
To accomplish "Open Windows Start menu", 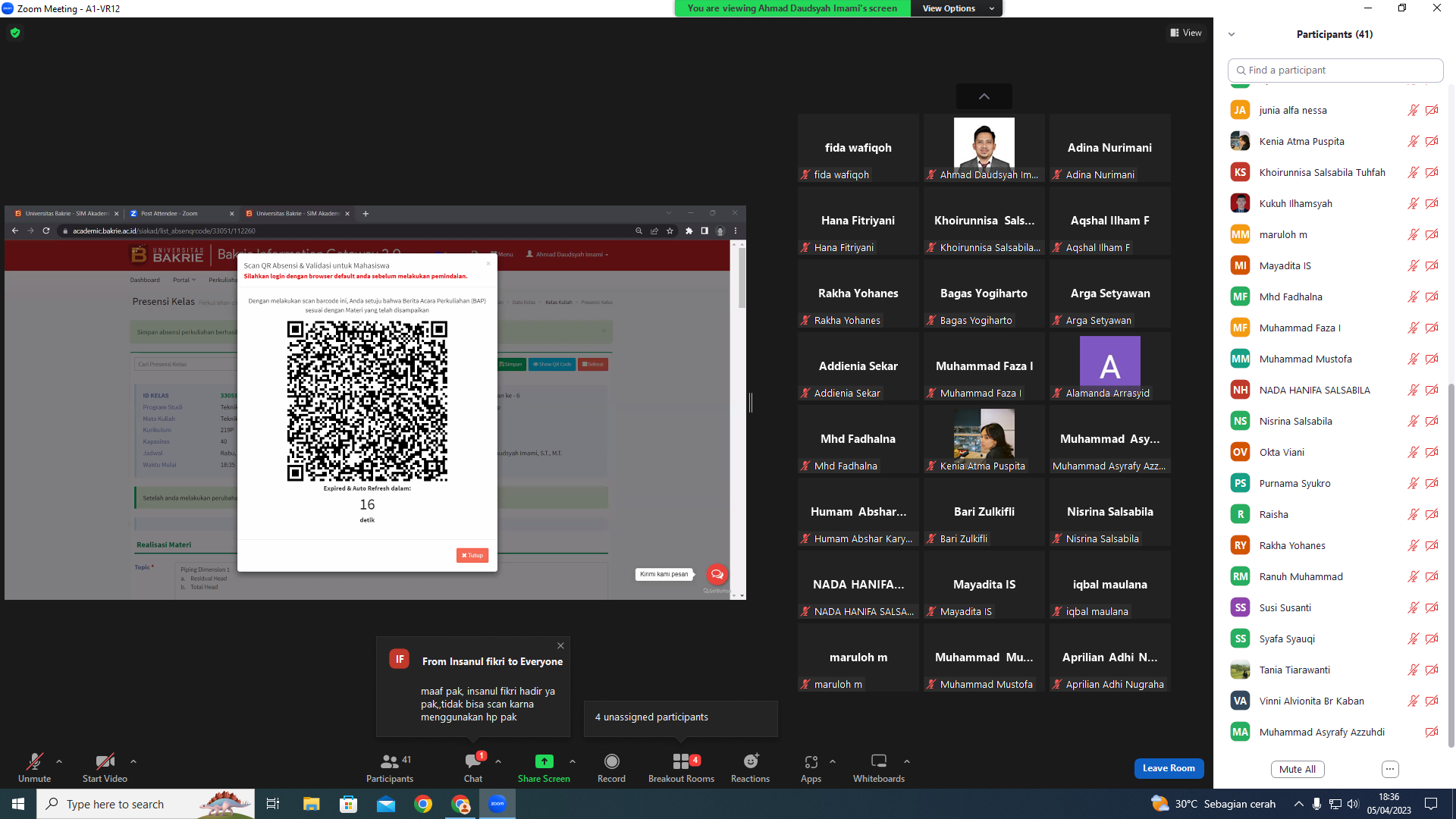I will tap(18, 804).
